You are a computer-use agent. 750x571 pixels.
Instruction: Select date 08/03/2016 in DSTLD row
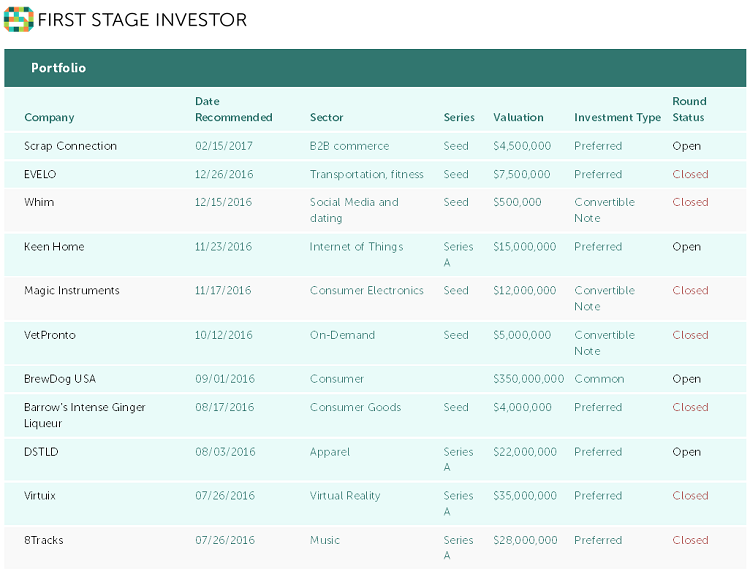pos(225,452)
